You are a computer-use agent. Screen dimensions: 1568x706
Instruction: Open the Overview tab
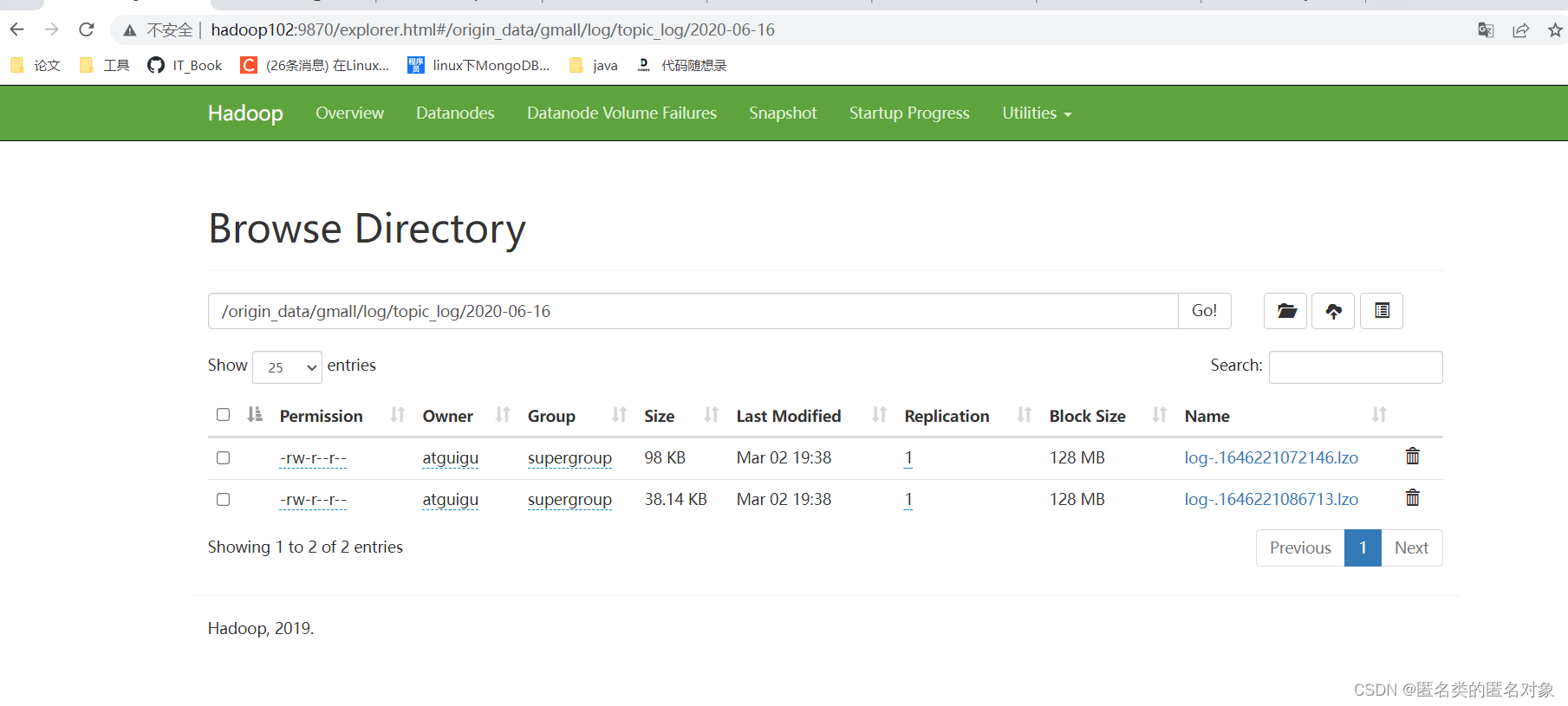point(349,113)
